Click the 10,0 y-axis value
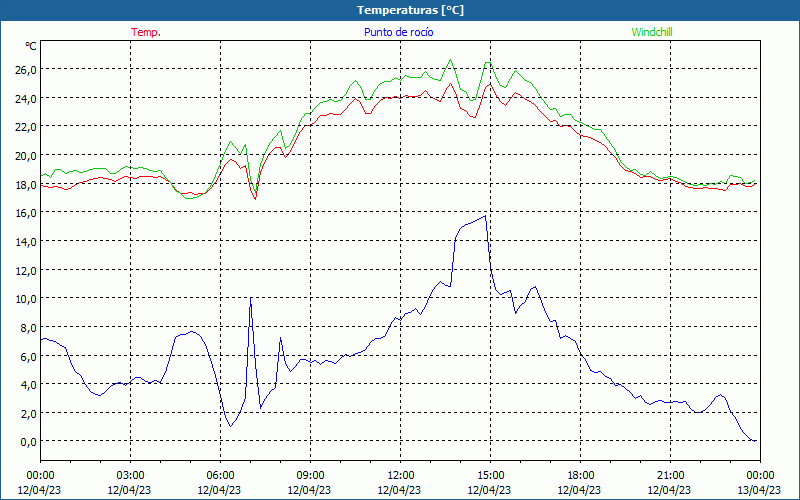Viewport: 800px width, 500px height. [26, 299]
